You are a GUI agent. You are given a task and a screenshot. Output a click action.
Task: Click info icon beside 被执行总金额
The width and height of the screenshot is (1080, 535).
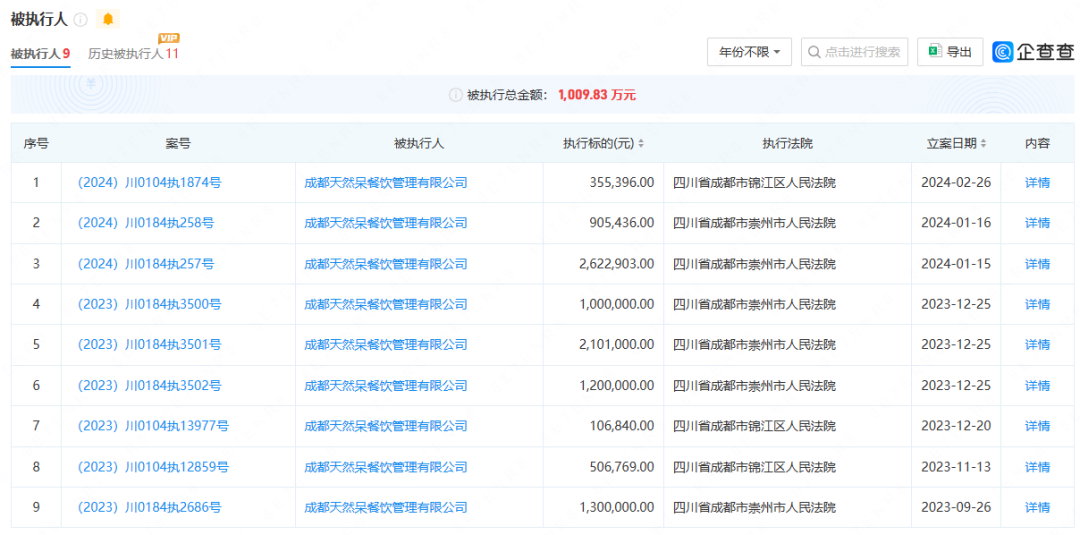pyautogui.click(x=455, y=95)
